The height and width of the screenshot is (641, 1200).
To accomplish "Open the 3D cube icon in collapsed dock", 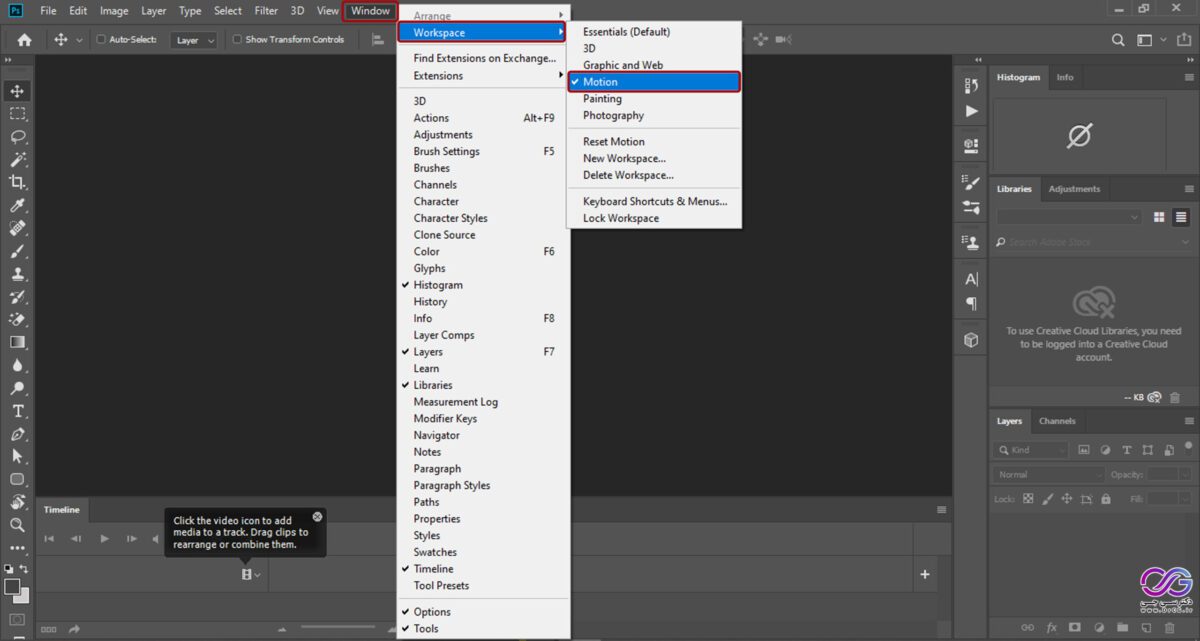I will click(971, 340).
